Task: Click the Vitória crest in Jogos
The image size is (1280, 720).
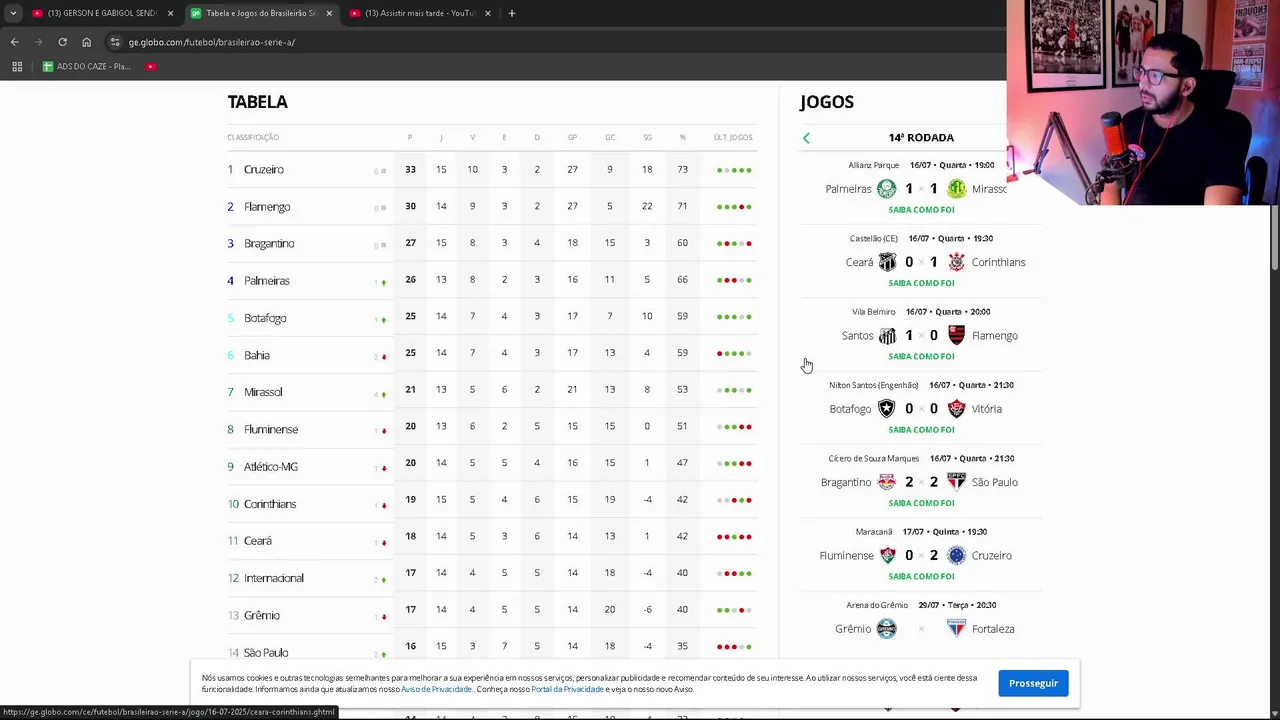Action: (x=956, y=408)
